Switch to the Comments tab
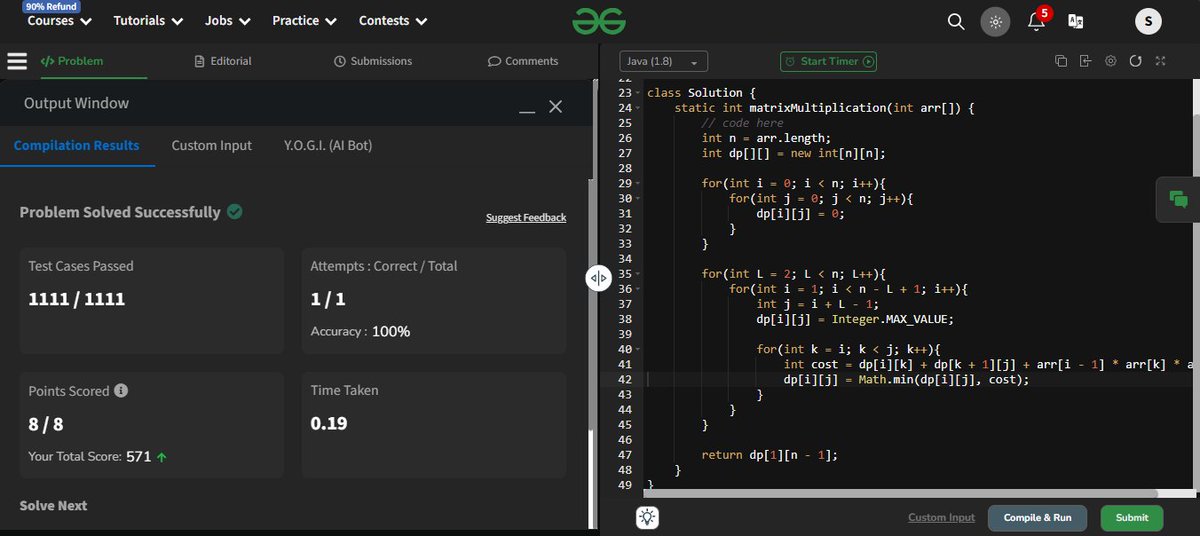The image size is (1200, 536). tap(522, 61)
